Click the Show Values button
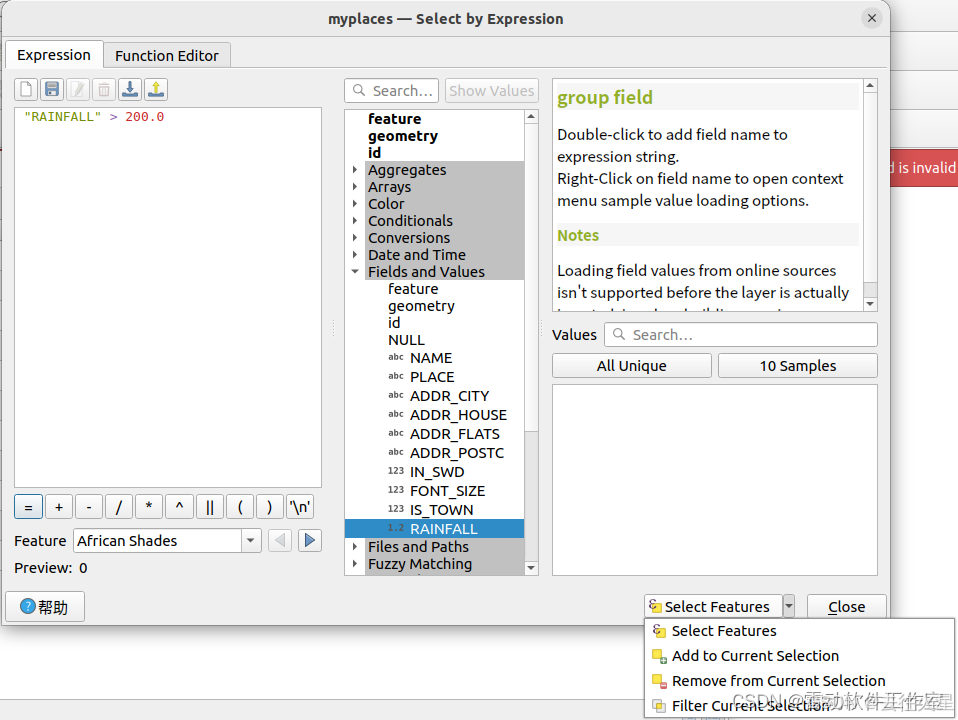This screenshot has width=958, height=720. 492,90
